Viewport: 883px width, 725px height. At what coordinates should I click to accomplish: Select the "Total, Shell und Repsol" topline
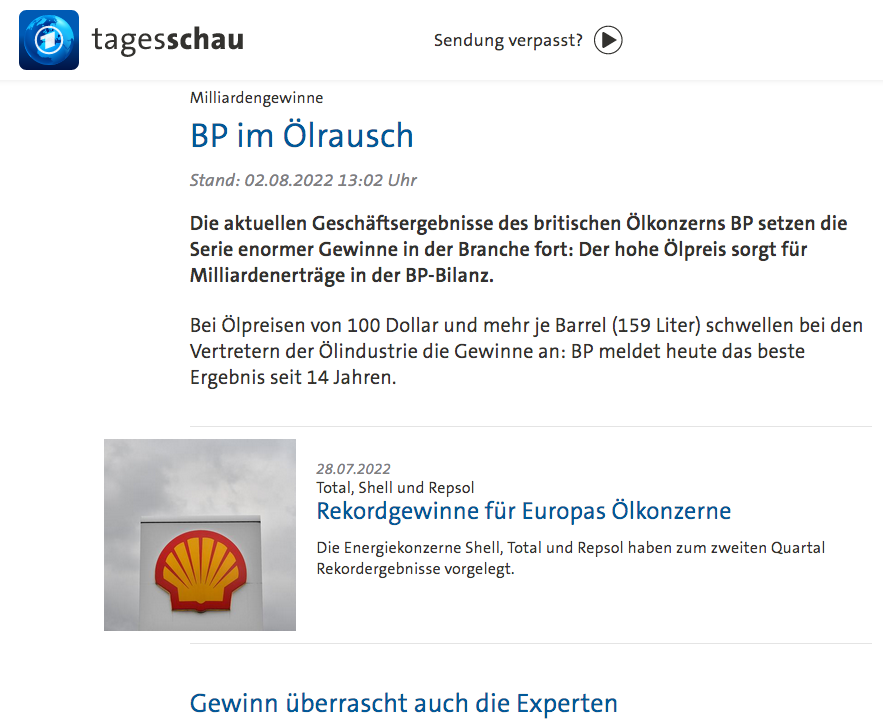pos(395,488)
